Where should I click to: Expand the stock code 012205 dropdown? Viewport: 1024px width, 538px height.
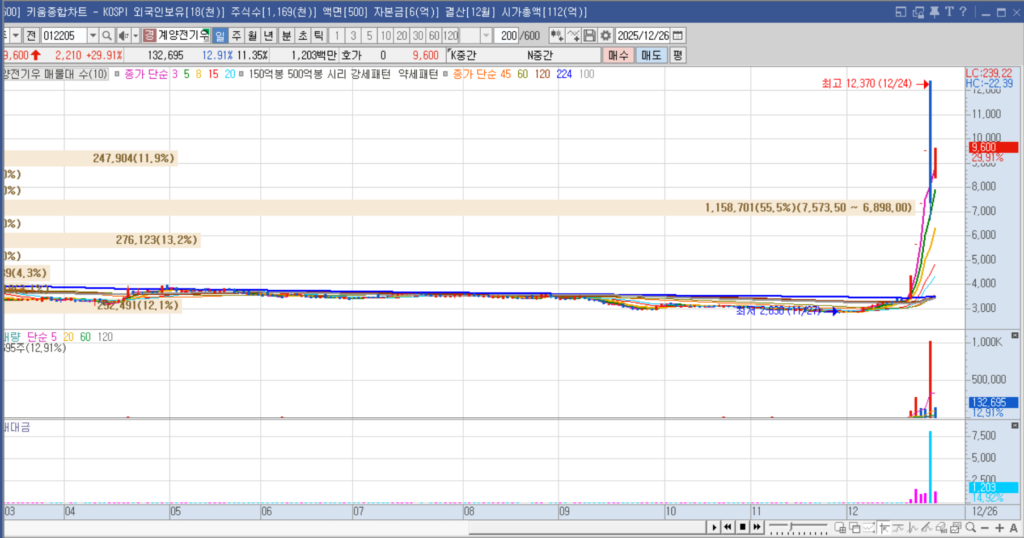coord(91,35)
